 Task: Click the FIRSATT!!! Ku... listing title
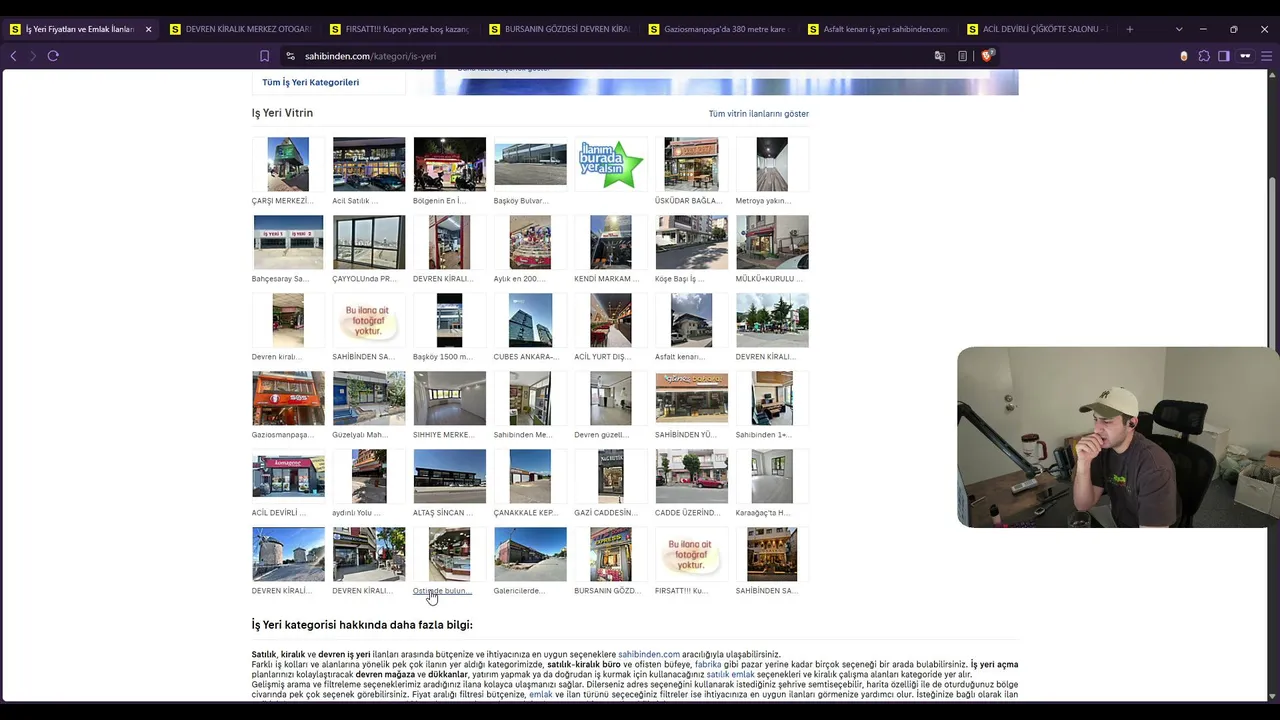(x=681, y=591)
